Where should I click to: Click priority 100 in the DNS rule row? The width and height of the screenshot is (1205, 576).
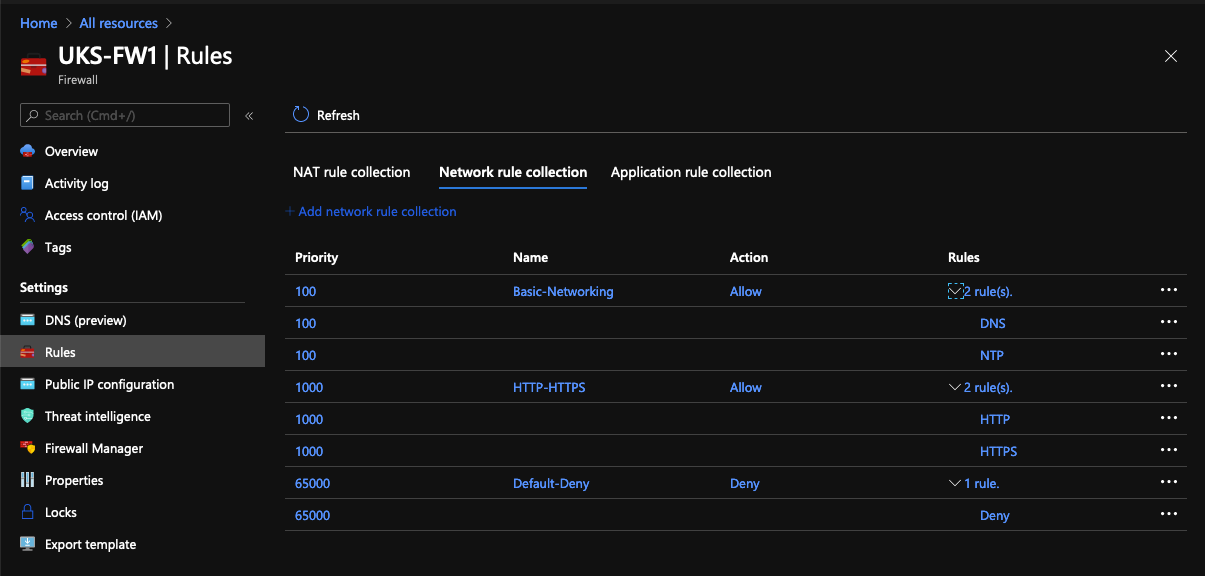306,323
